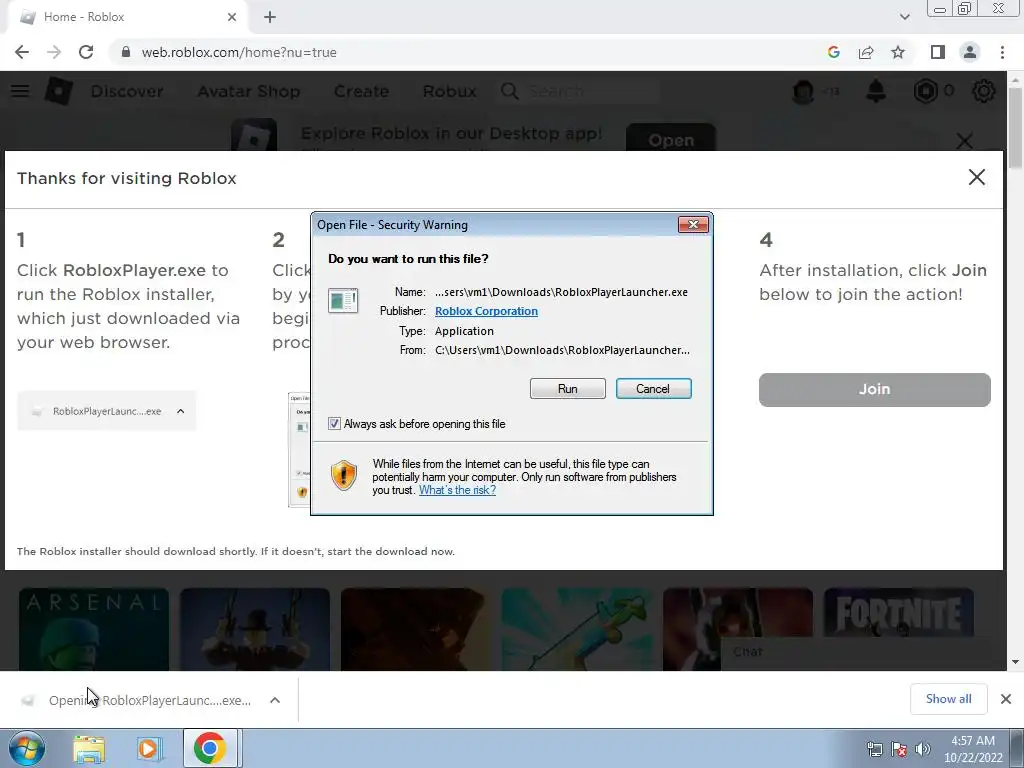Launch Windows Media Player from taskbar
Viewport: 1024px width, 768px height.
pyautogui.click(x=150, y=748)
